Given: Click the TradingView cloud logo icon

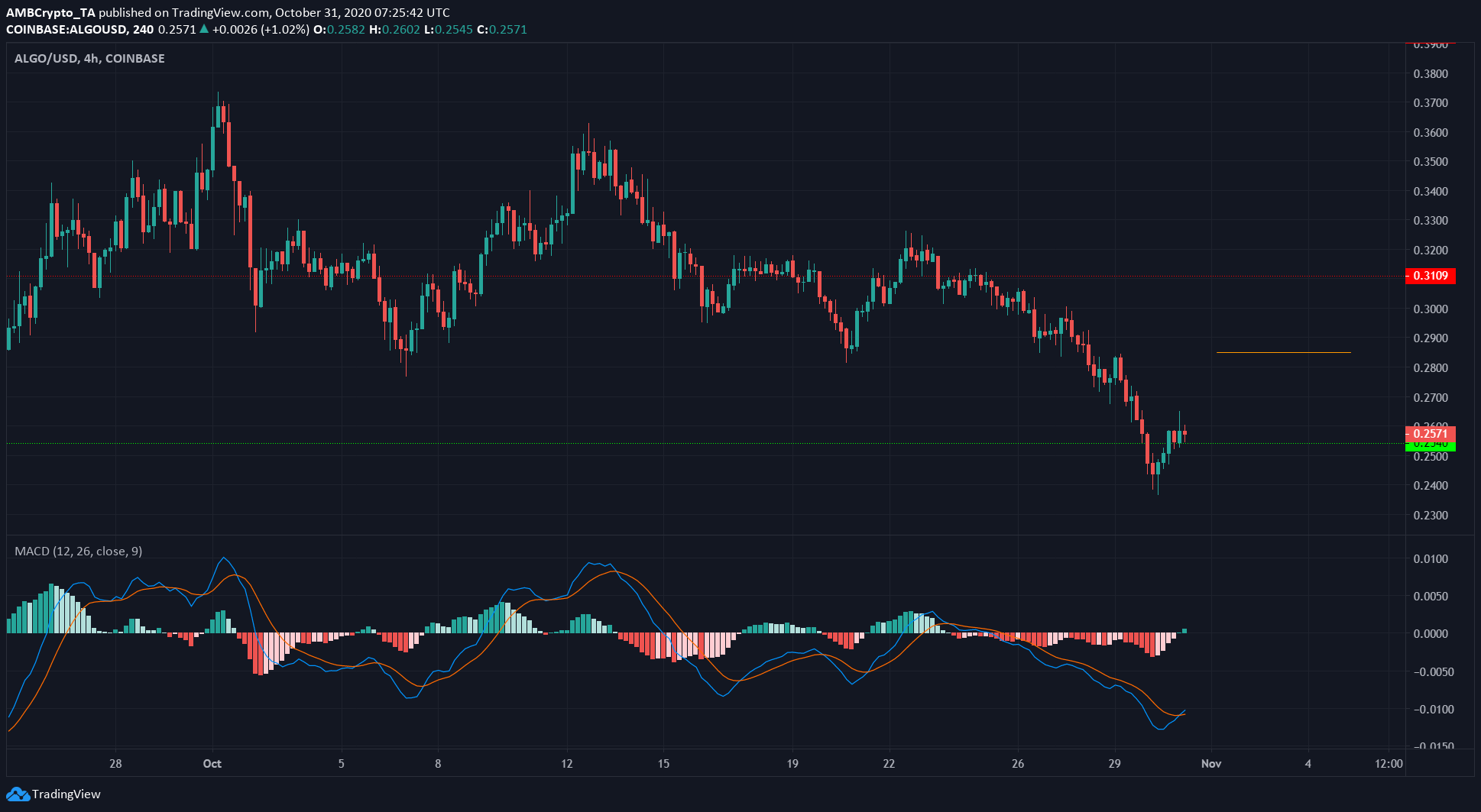Looking at the screenshot, I should (18, 794).
